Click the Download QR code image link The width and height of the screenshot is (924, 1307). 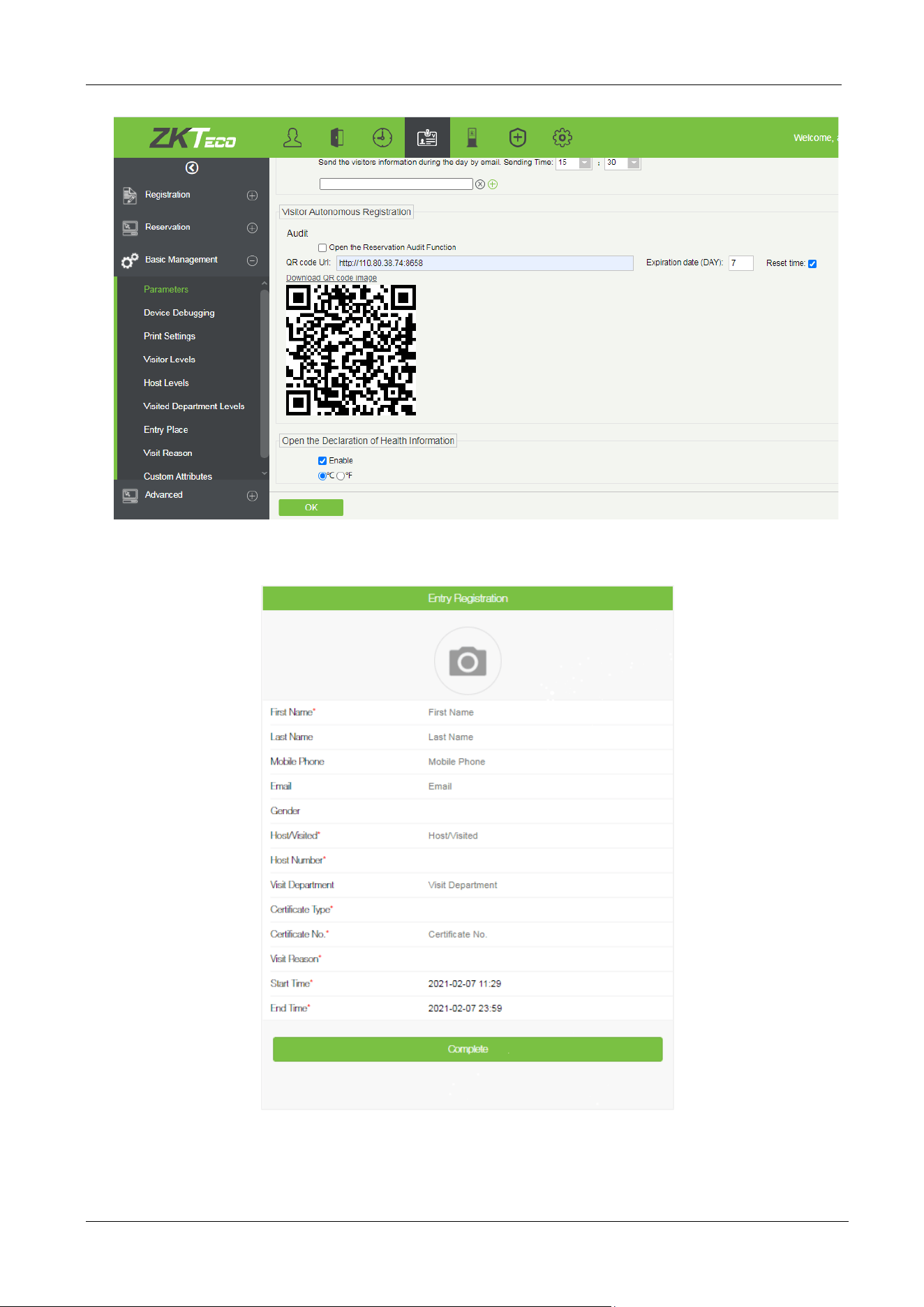tap(331, 278)
